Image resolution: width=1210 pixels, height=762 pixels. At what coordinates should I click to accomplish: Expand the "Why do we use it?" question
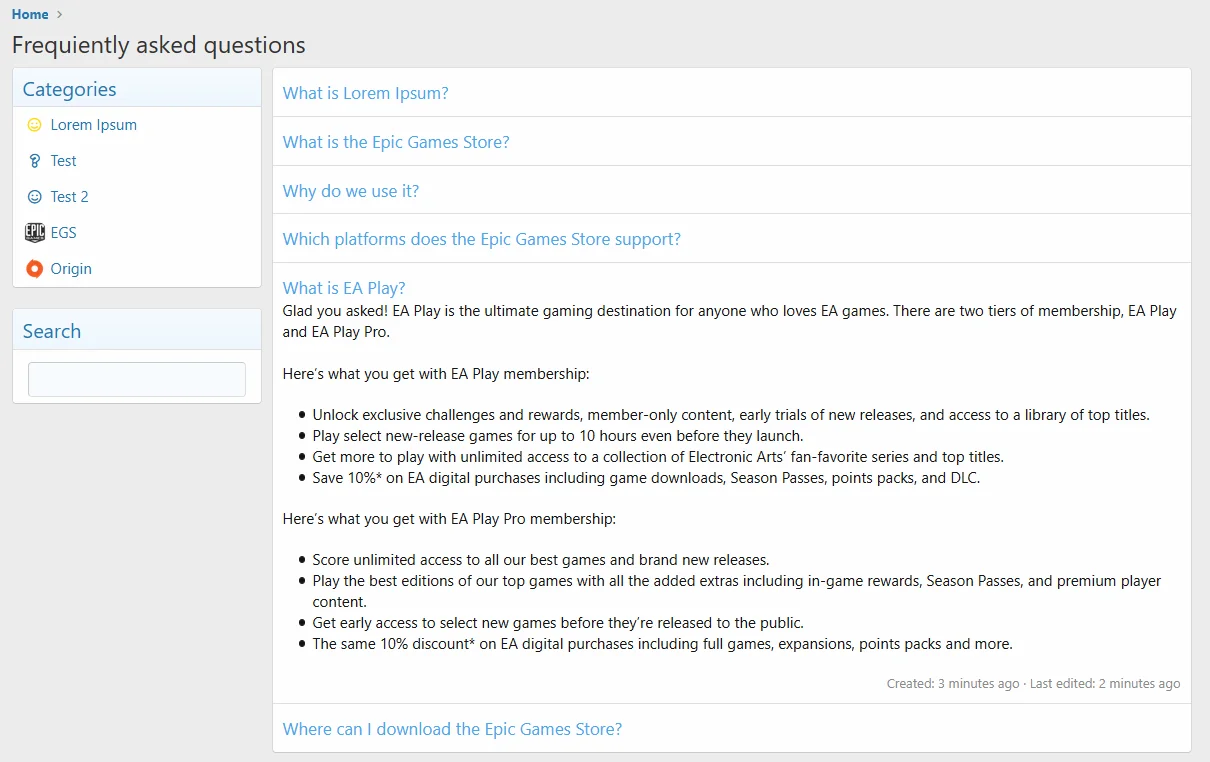(351, 191)
